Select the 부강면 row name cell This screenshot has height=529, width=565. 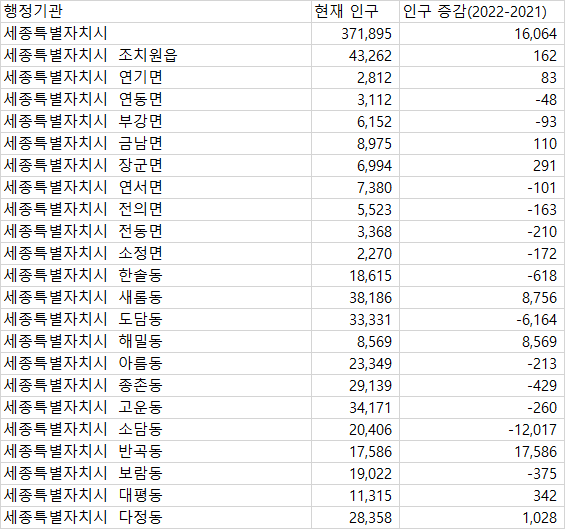pyautogui.click(x=156, y=122)
